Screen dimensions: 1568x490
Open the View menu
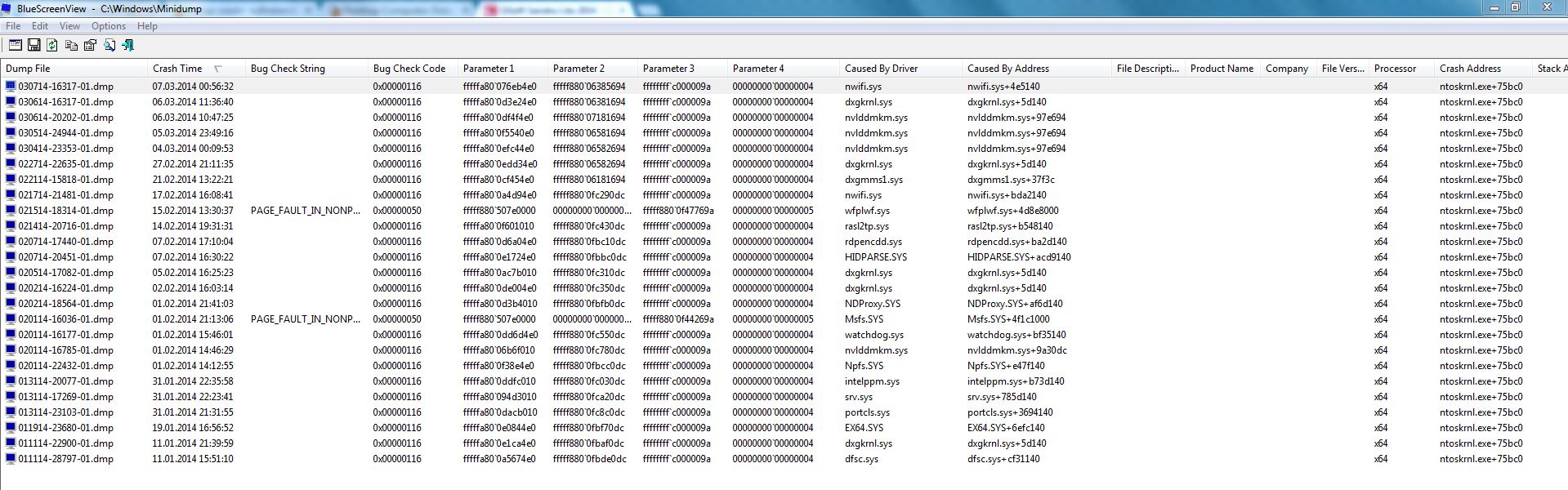70,26
